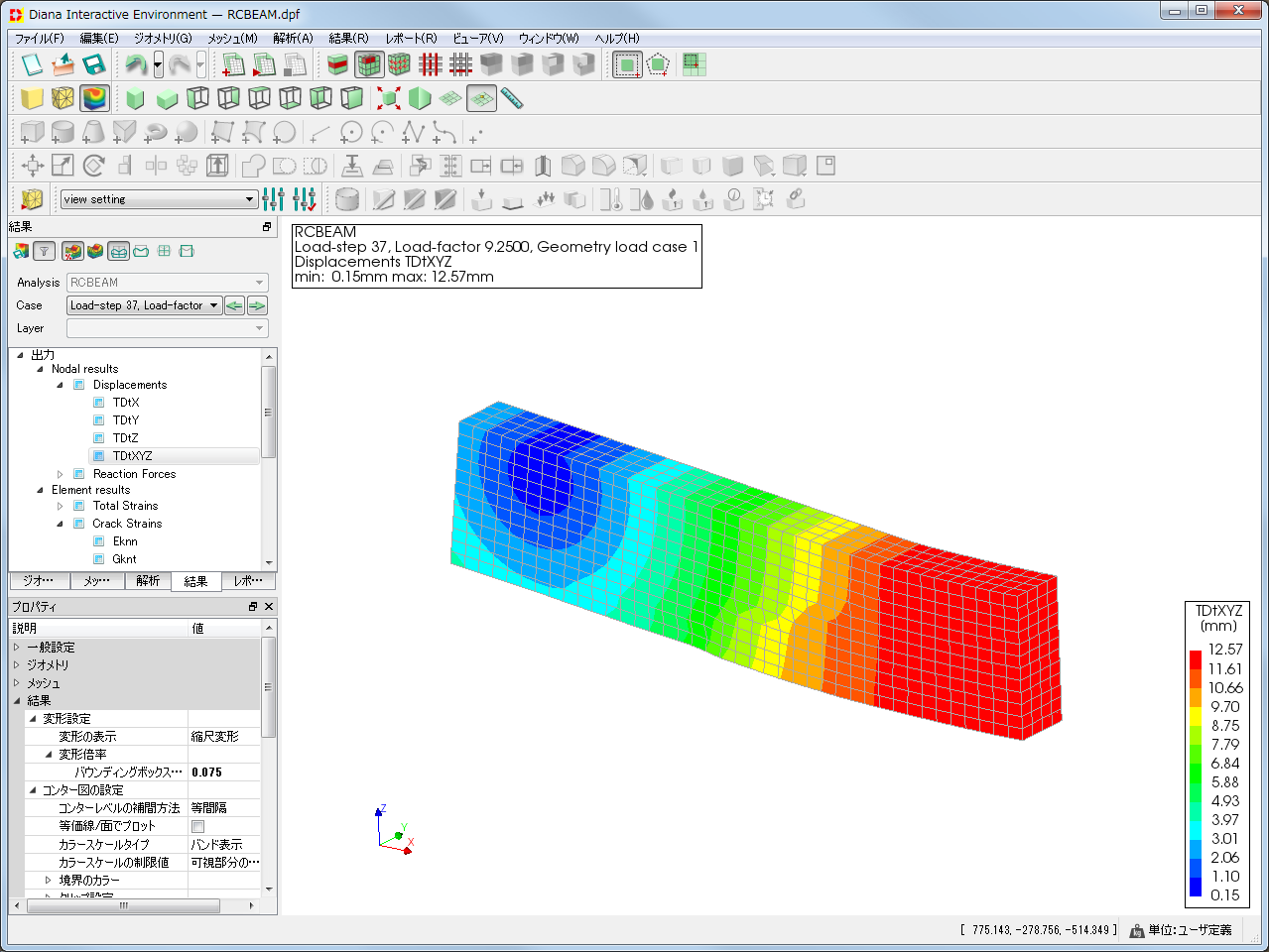The image size is (1269, 952).
Task: Click the undo arrow icon
Action: [x=135, y=65]
